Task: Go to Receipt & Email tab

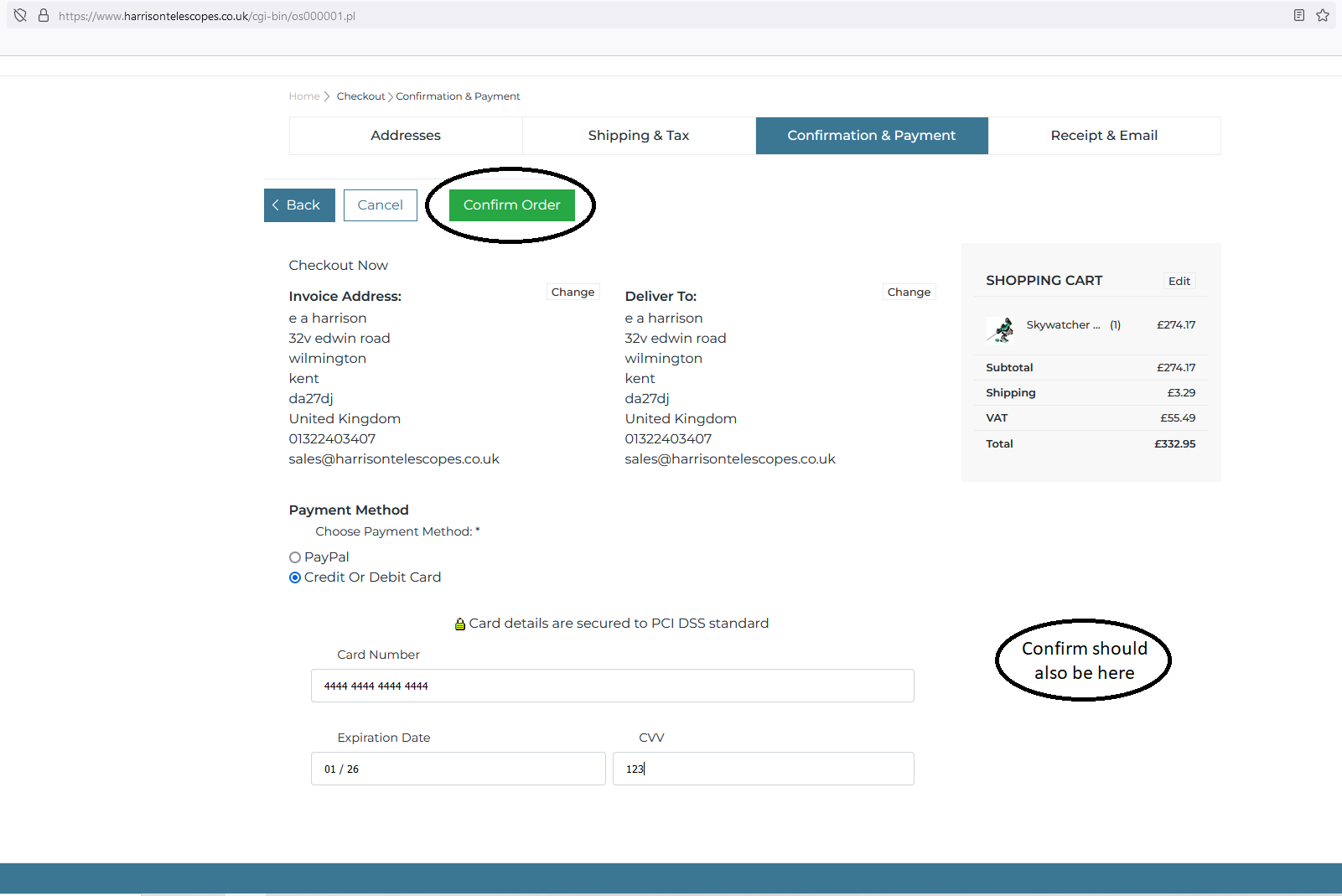Action: (x=1103, y=136)
